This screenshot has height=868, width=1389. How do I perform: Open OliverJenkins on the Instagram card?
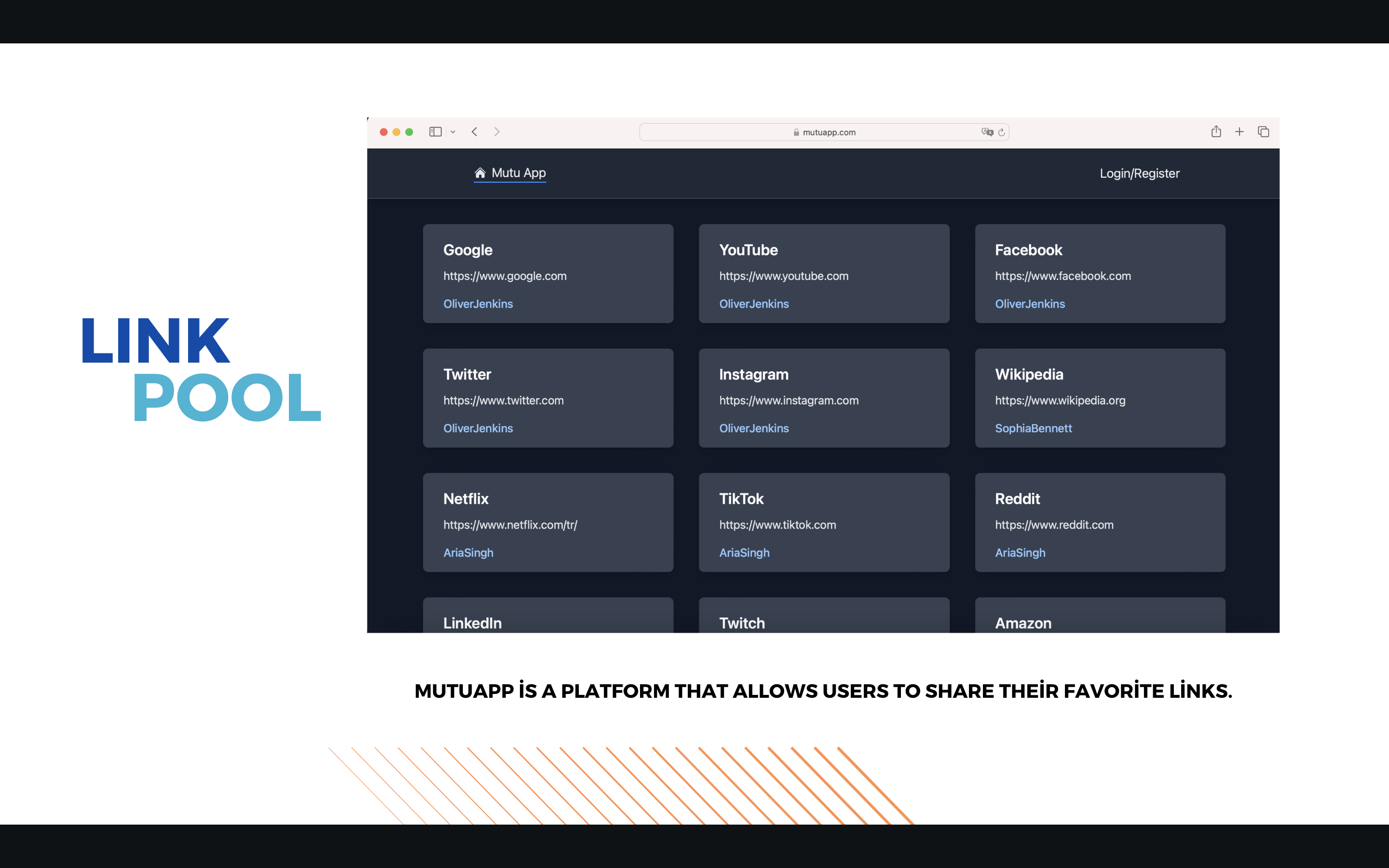[754, 428]
